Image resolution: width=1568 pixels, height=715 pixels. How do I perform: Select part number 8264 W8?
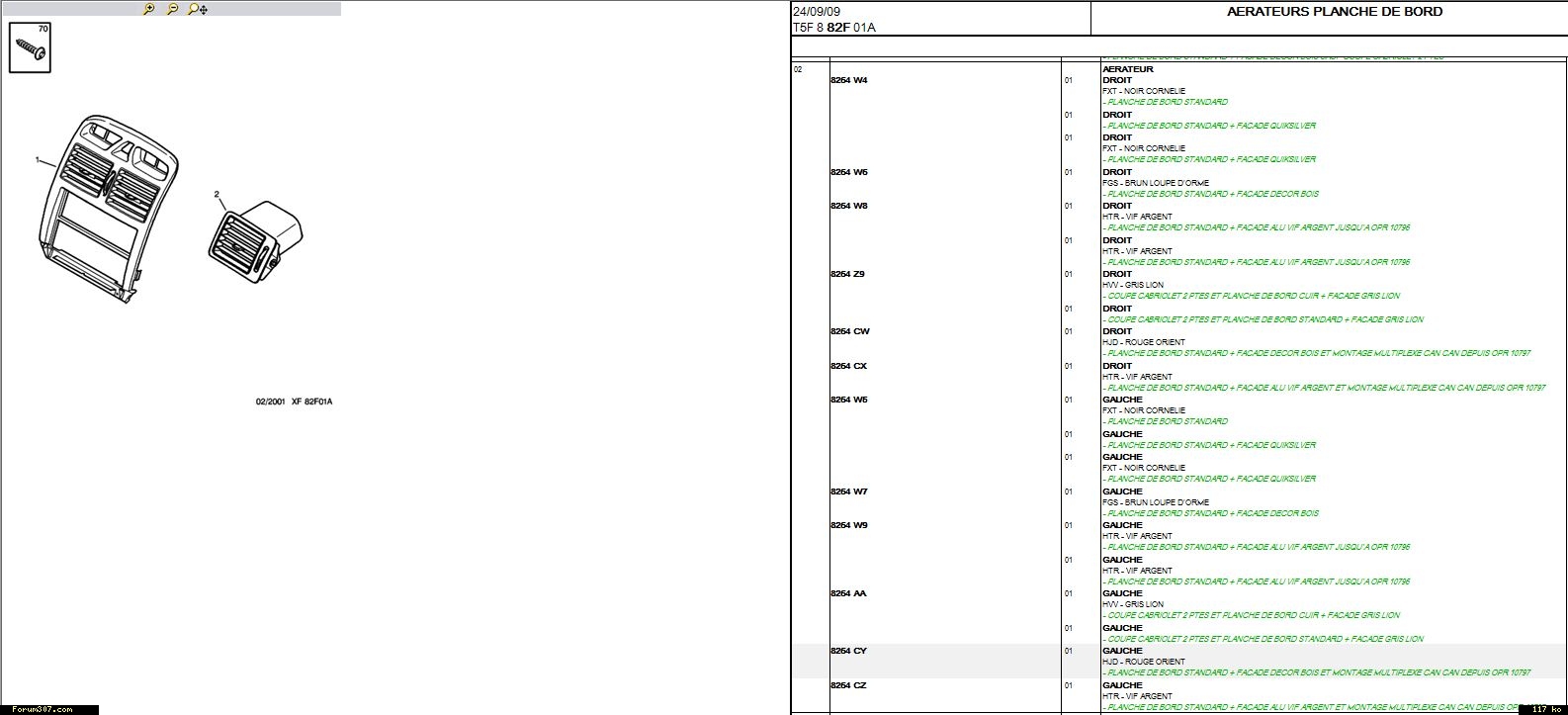(848, 206)
